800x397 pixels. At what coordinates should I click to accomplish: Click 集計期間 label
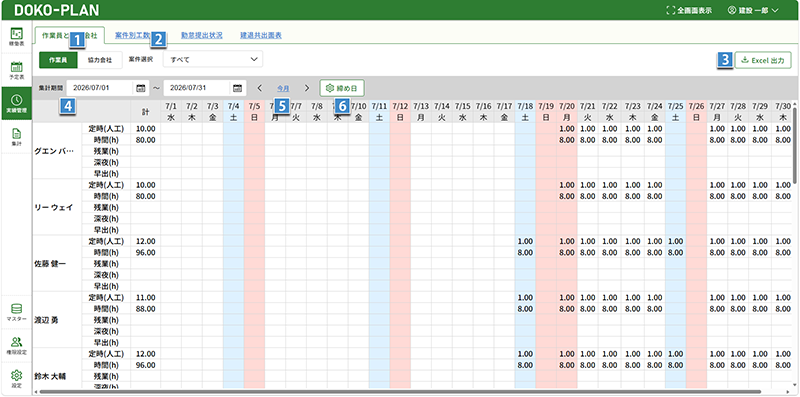50,88
